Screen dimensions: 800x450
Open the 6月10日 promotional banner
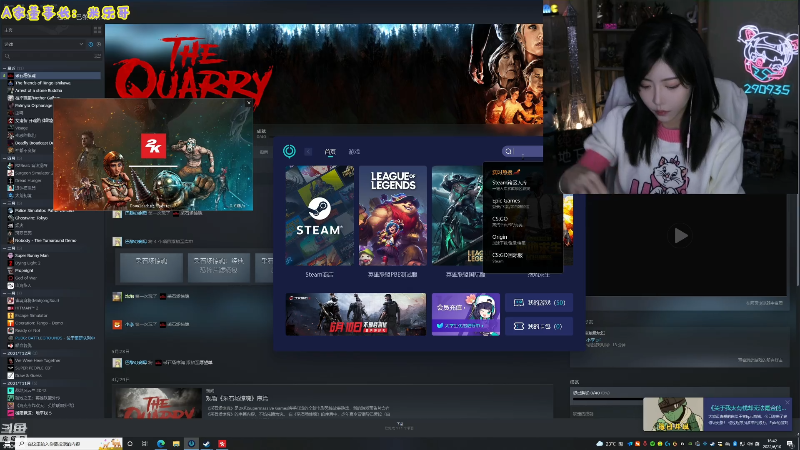tap(356, 314)
